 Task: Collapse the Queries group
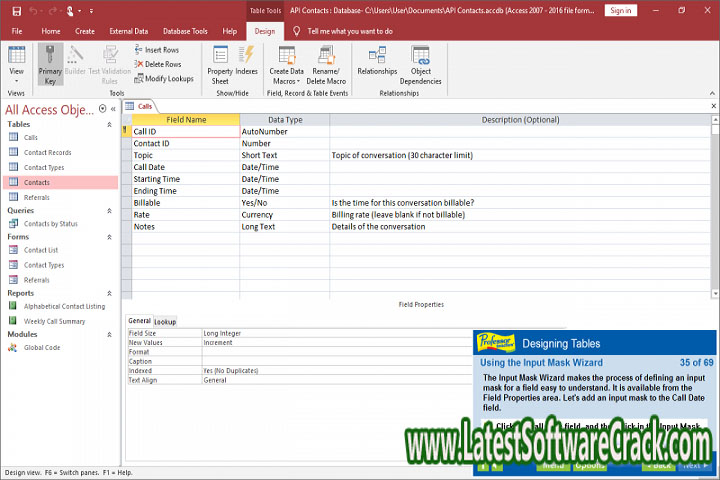pos(109,211)
